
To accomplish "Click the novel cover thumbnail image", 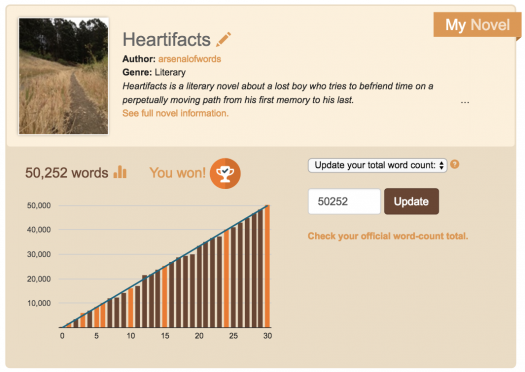I will pos(64,76).
